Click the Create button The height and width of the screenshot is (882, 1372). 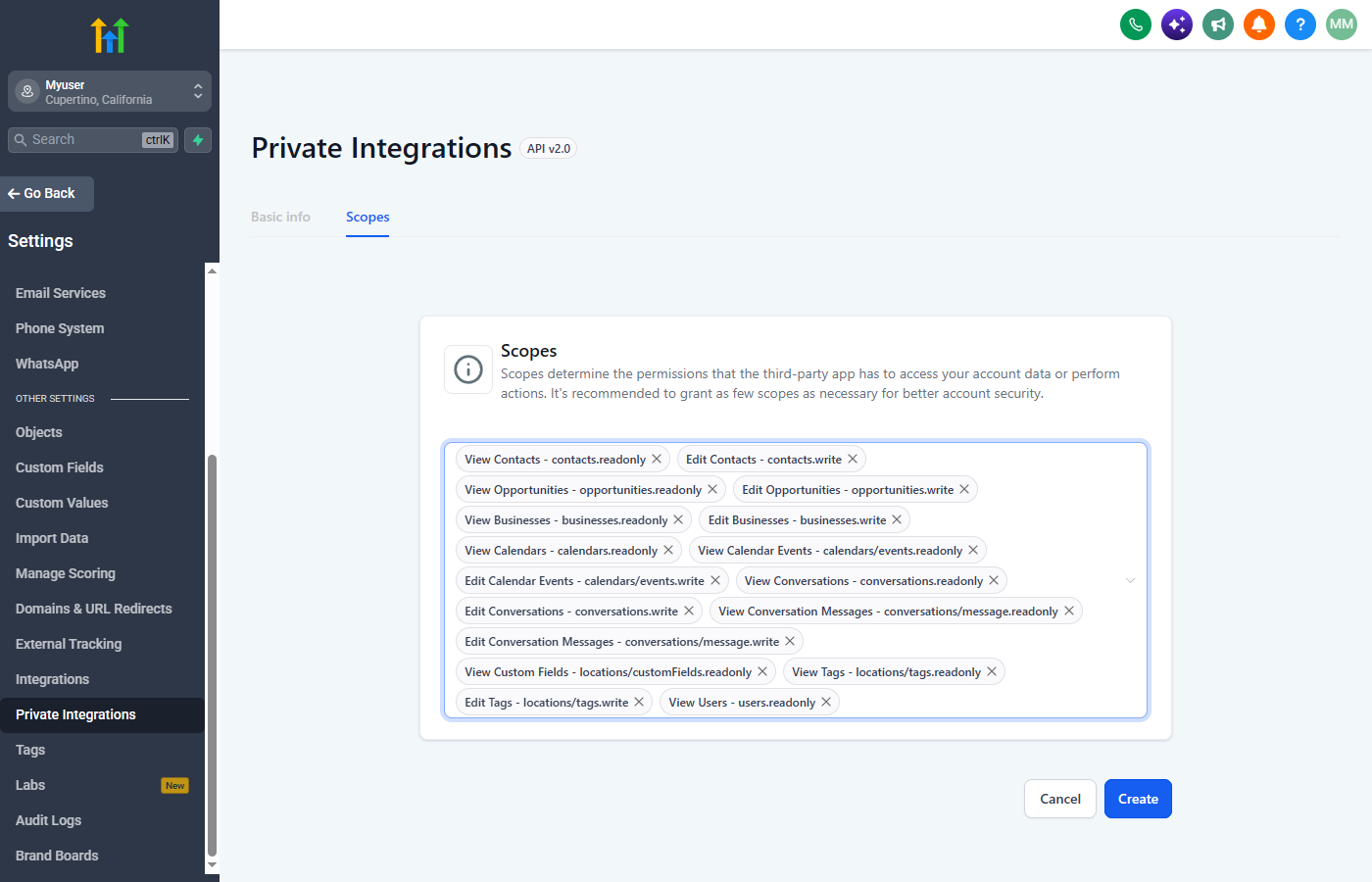pos(1138,799)
